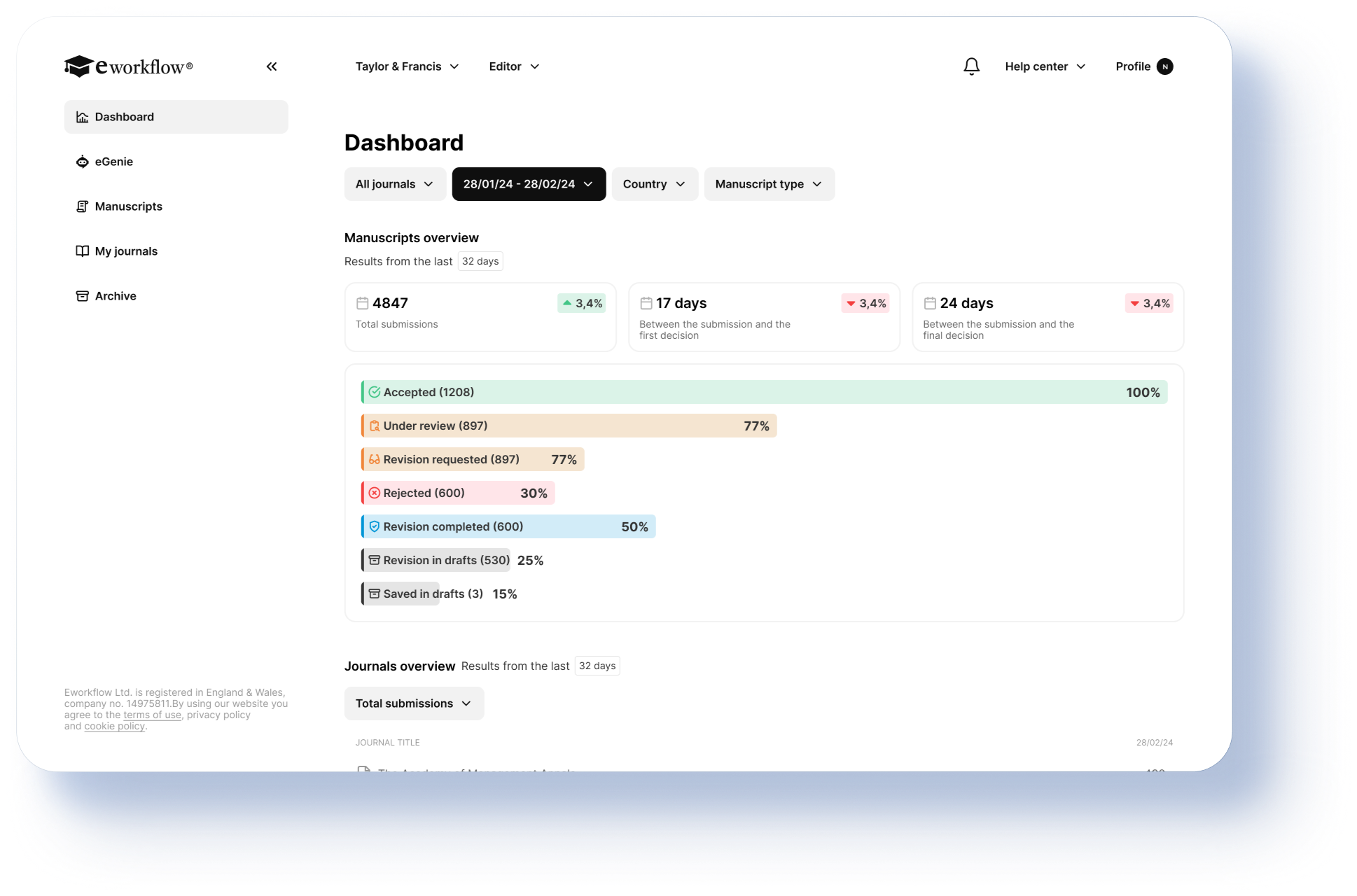1357x896 pixels.
Task: Click the profile avatar circle
Action: pos(1164,66)
